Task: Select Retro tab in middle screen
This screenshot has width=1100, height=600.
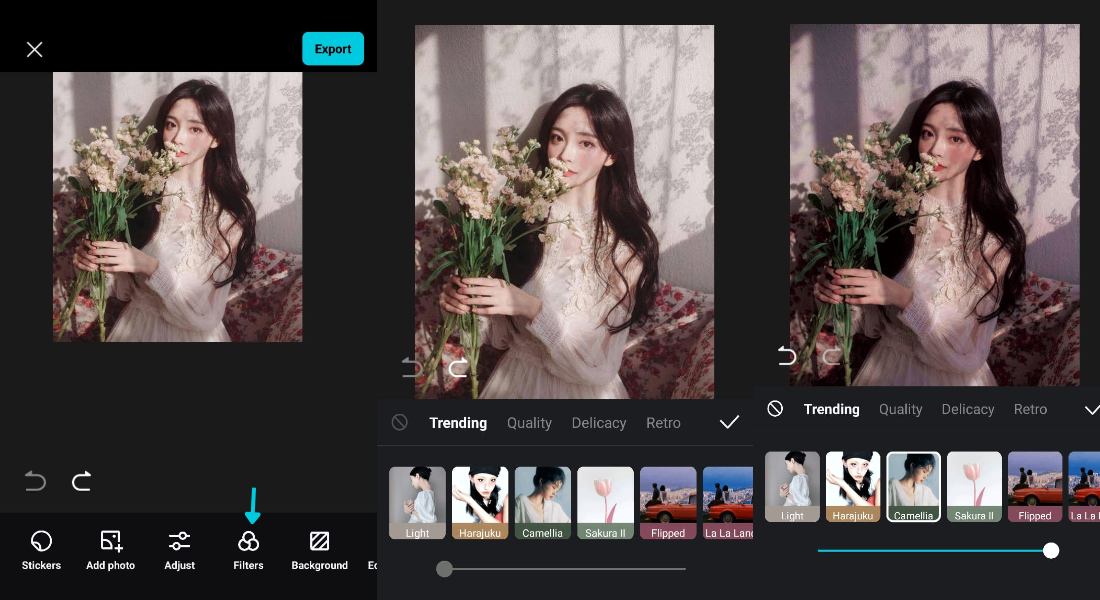Action: point(663,423)
